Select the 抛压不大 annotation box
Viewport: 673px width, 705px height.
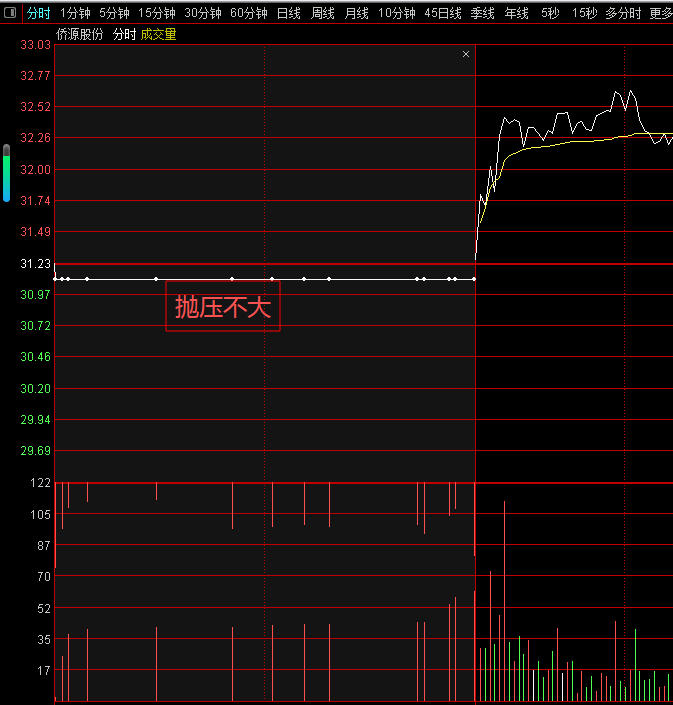tap(223, 307)
